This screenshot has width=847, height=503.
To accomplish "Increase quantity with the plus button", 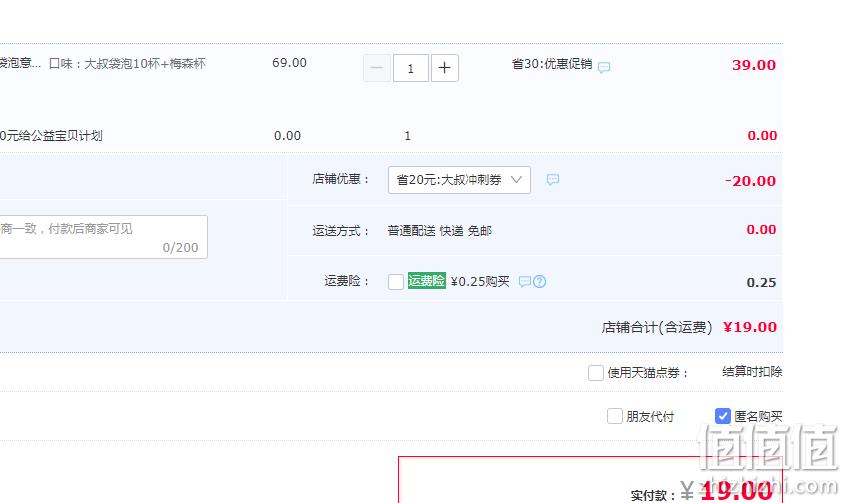I will (x=445, y=68).
